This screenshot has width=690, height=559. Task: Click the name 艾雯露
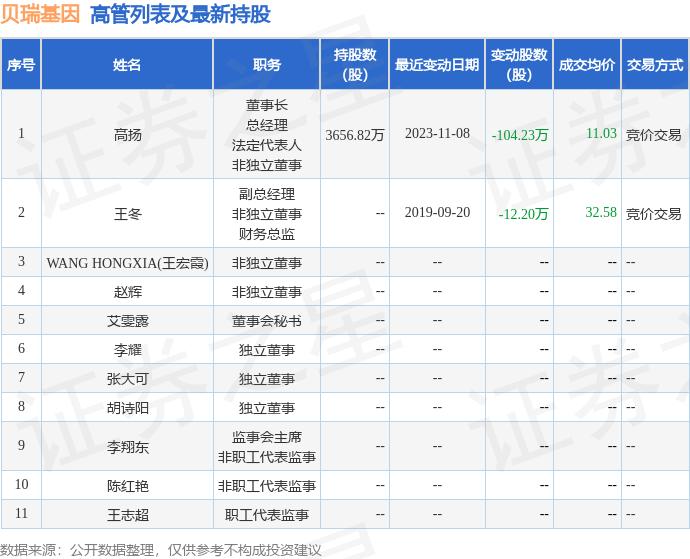tap(128, 321)
